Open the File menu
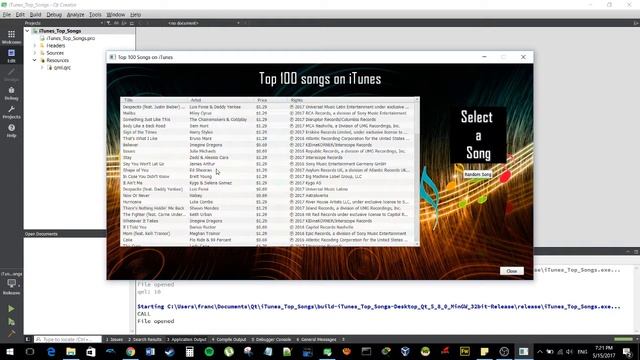640x360 pixels. click(7, 15)
